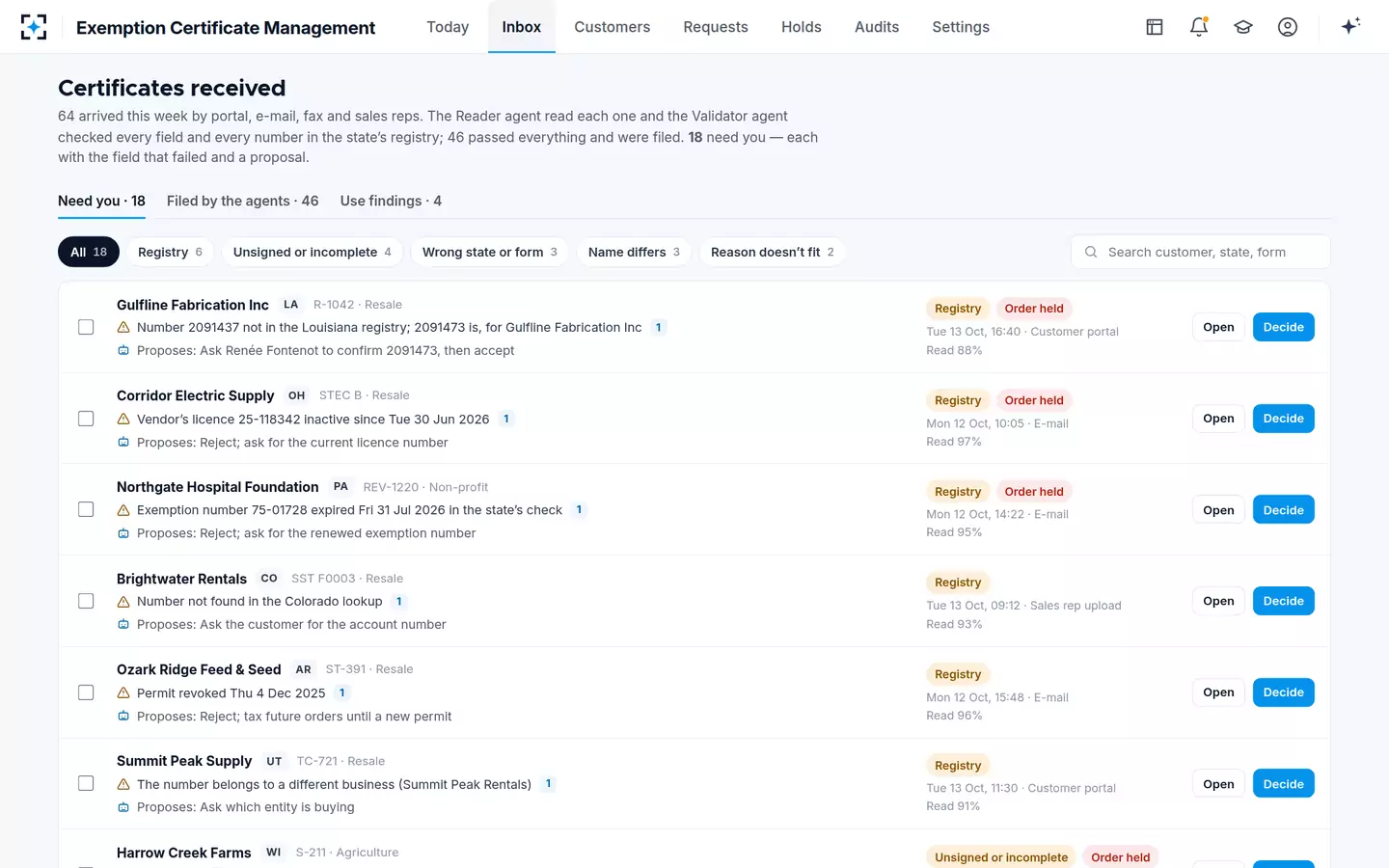Tick the Northgate Hospital Foundation checkbox
This screenshot has width=1389, height=868.
[x=86, y=509]
